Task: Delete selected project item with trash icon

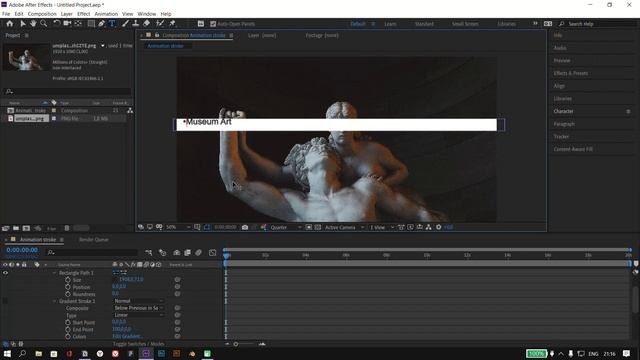Action: 67,228
